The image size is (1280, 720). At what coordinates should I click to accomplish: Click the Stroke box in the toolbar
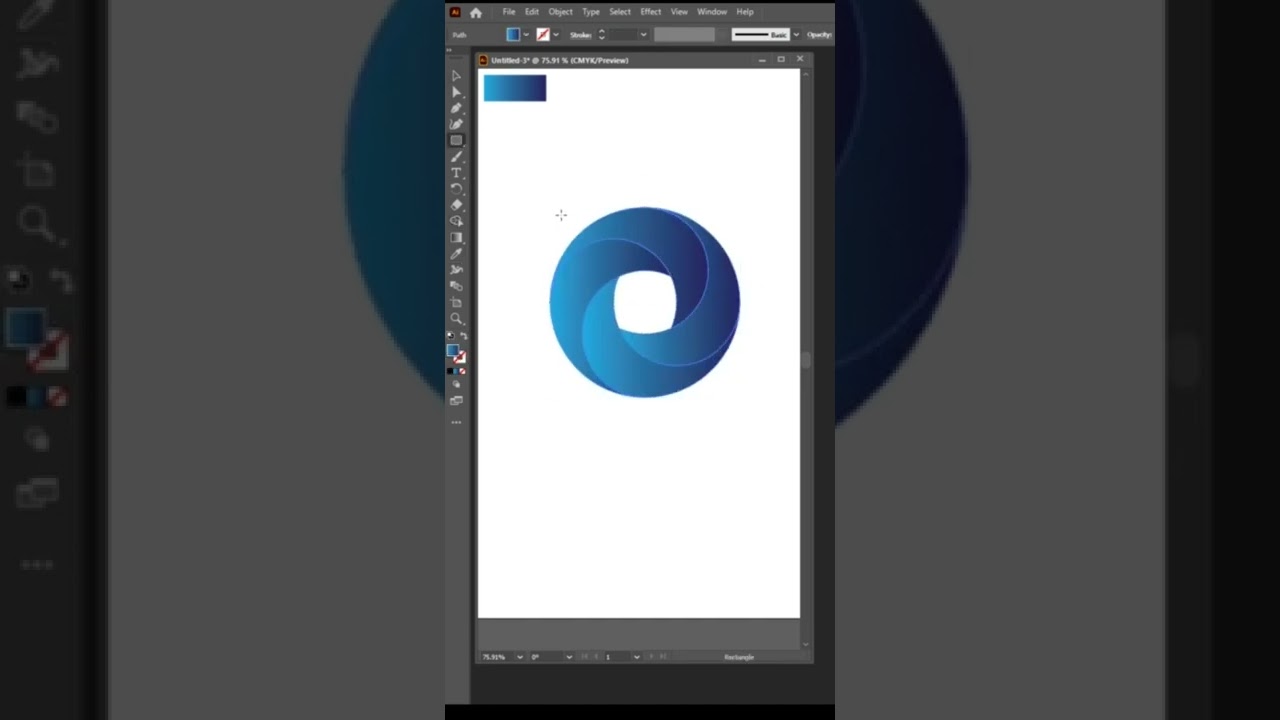[x=461, y=358]
